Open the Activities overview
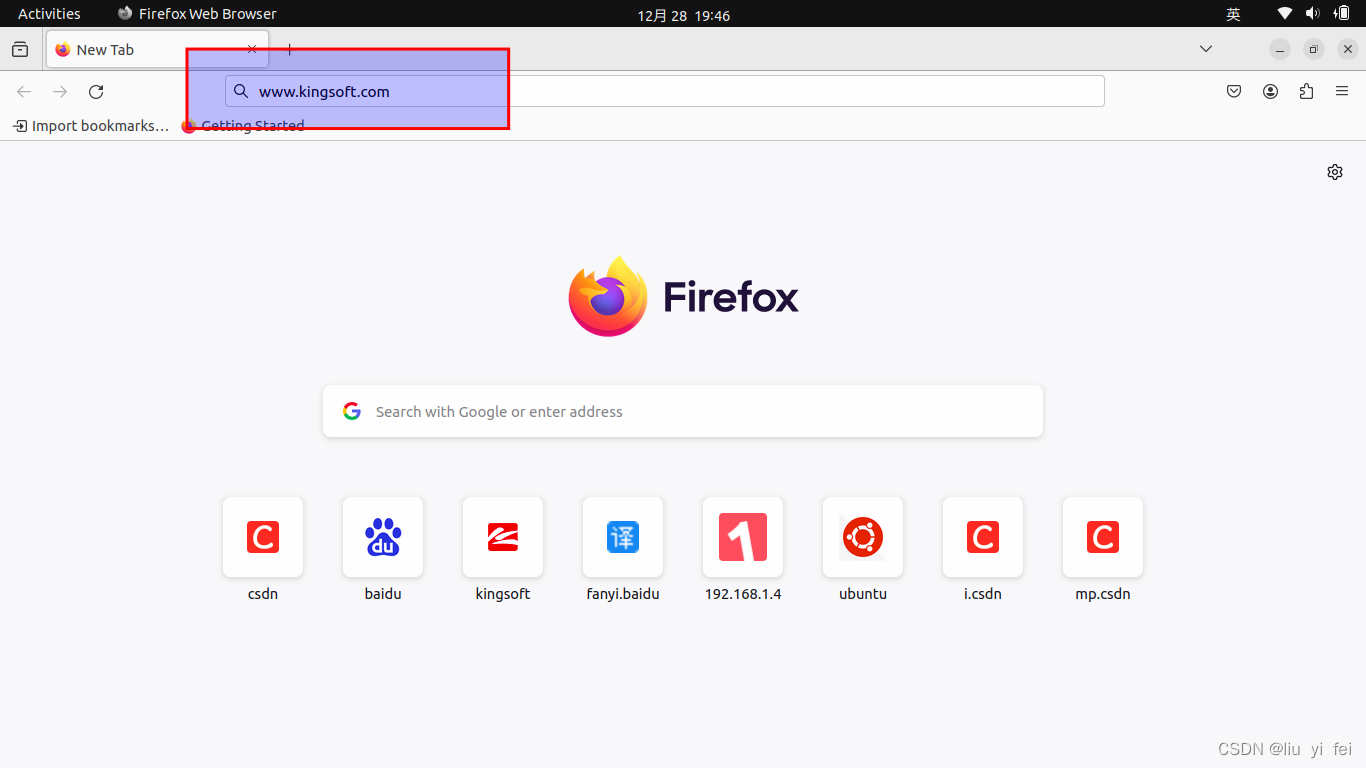The height and width of the screenshot is (768, 1366). [49, 14]
